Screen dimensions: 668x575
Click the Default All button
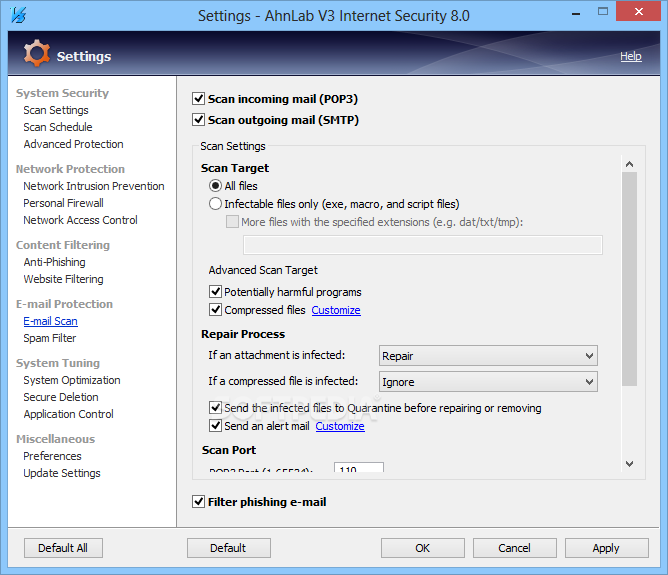[63, 548]
